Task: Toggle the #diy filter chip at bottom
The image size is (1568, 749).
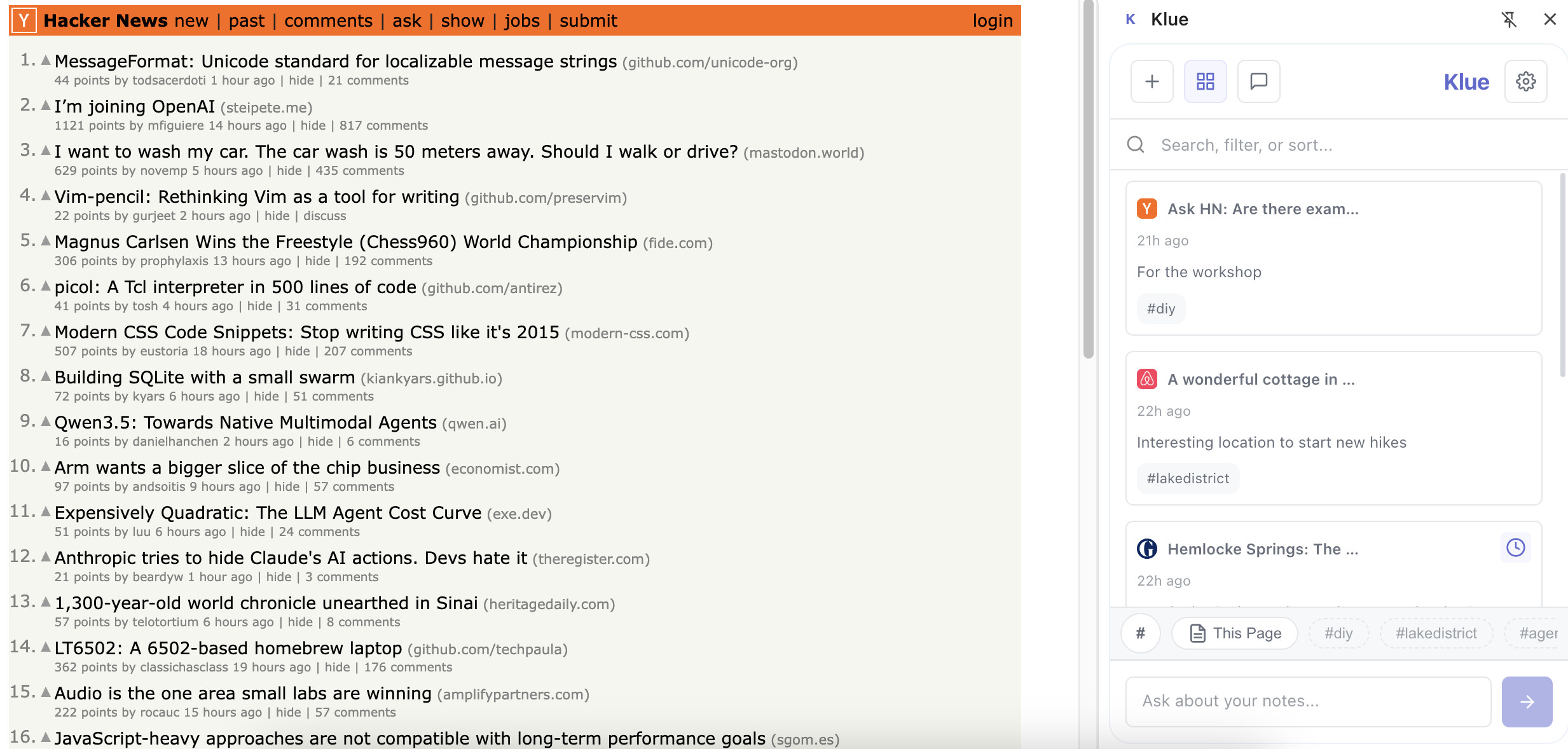Action: tap(1338, 633)
